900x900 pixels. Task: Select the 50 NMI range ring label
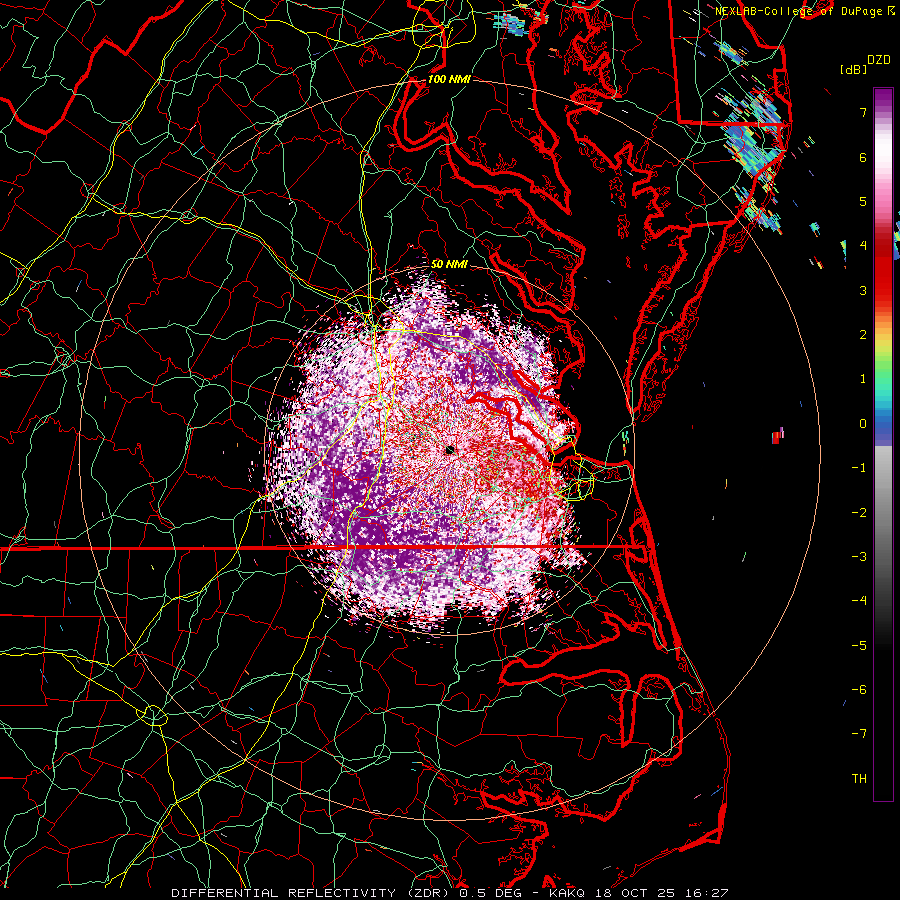tap(449, 264)
